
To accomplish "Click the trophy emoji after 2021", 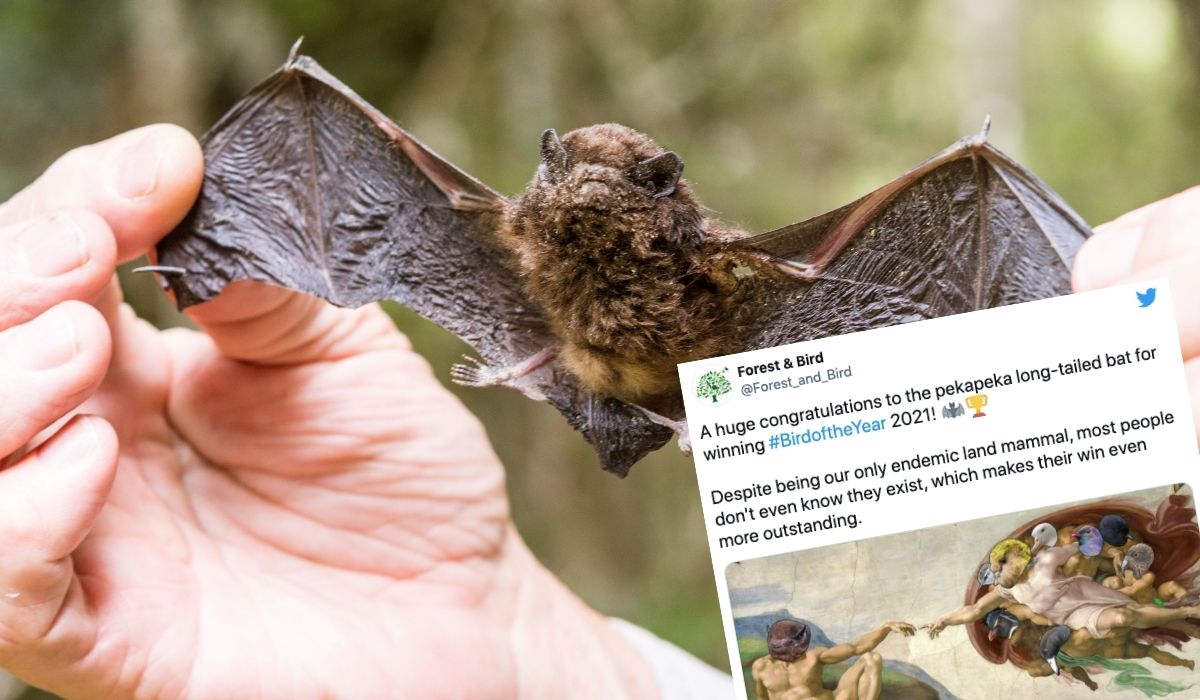I will [976, 404].
